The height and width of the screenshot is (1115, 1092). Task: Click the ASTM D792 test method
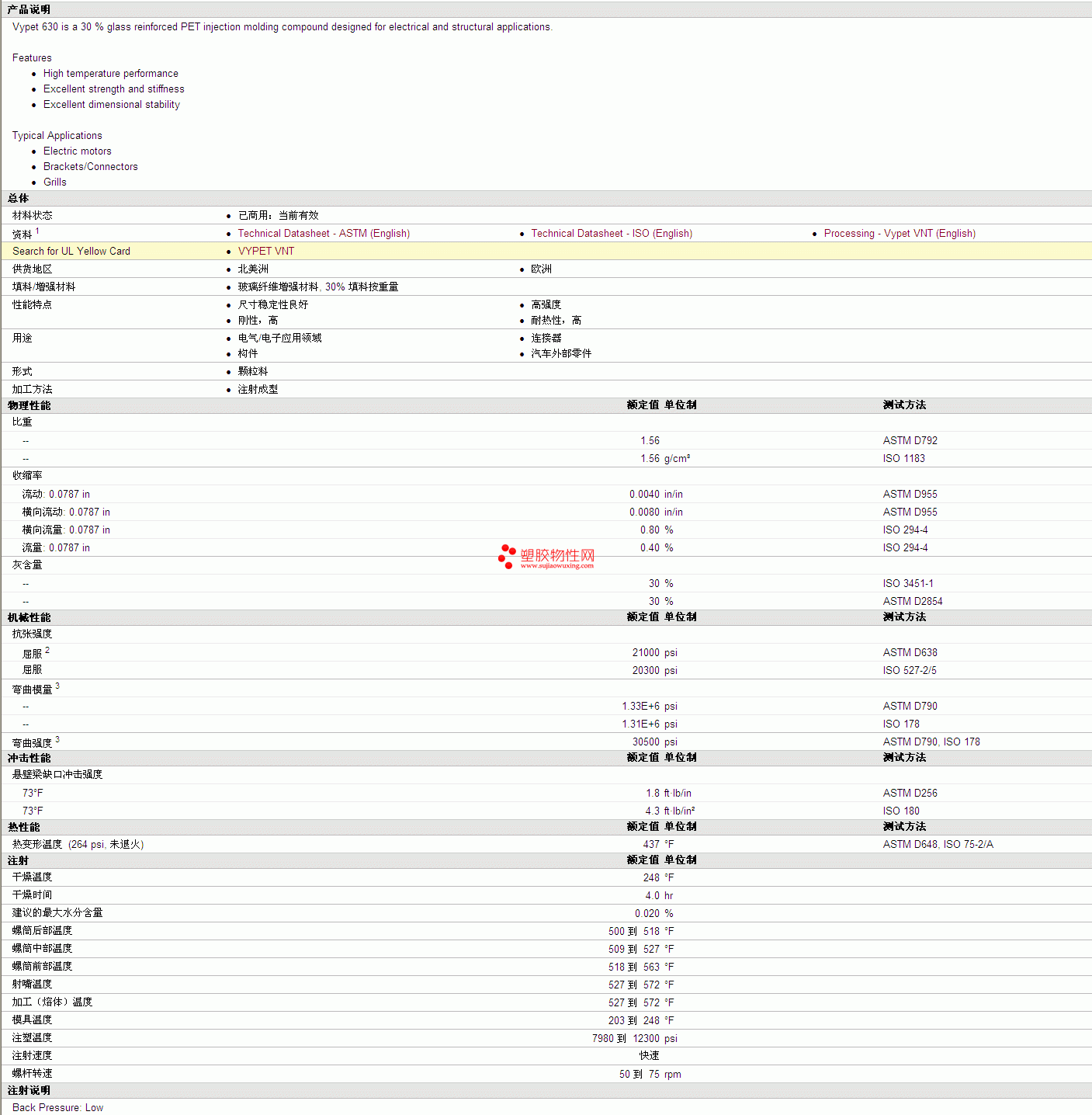[x=910, y=441]
